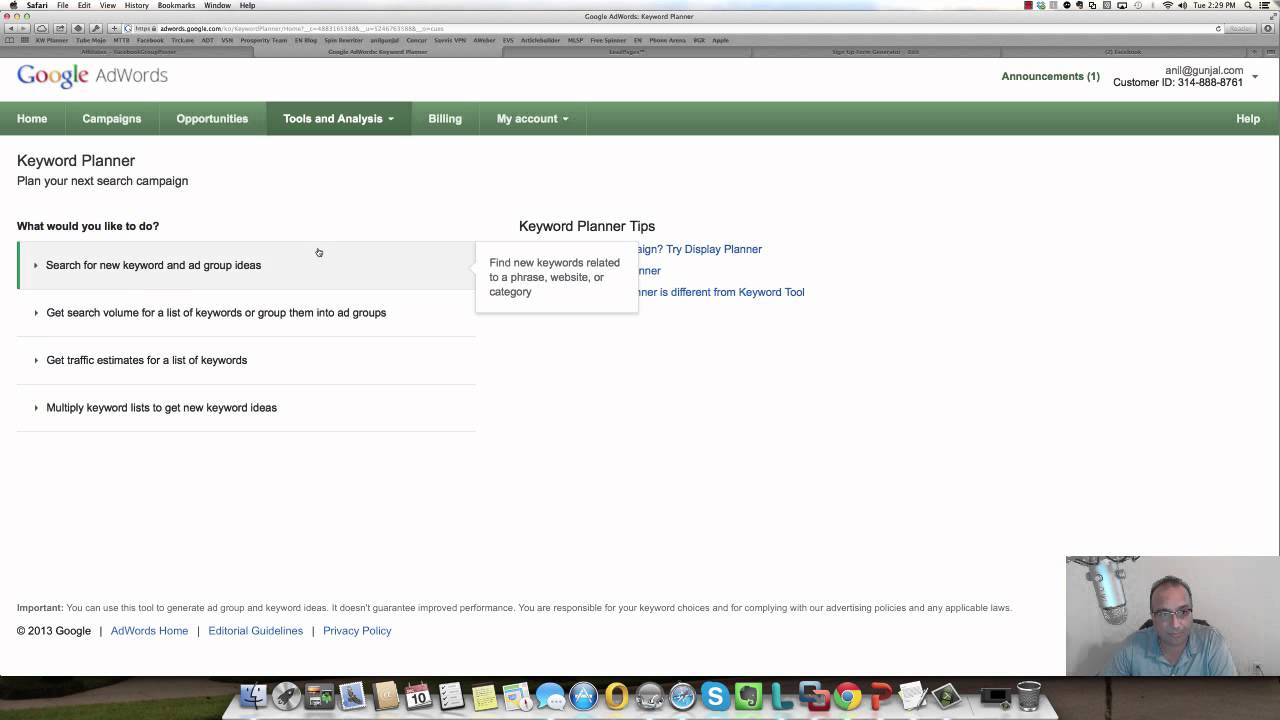Switch to the Sign Up Form Generator tab
The height and width of the screenshot is (720, 1280).
[875, 51]
